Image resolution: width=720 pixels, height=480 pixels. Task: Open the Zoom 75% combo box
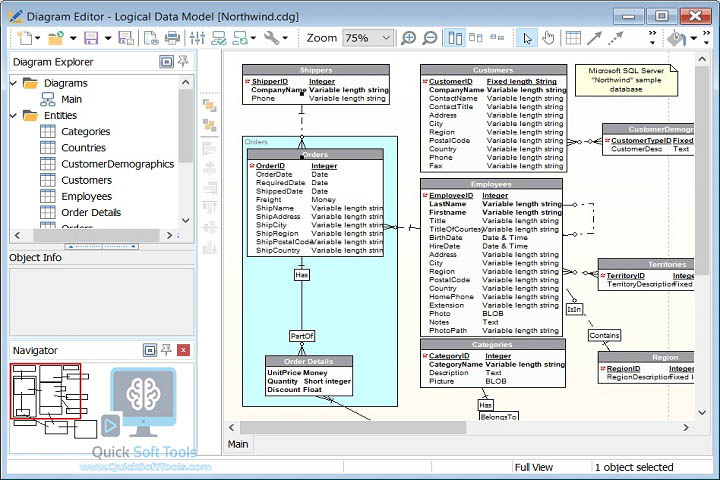367,38
